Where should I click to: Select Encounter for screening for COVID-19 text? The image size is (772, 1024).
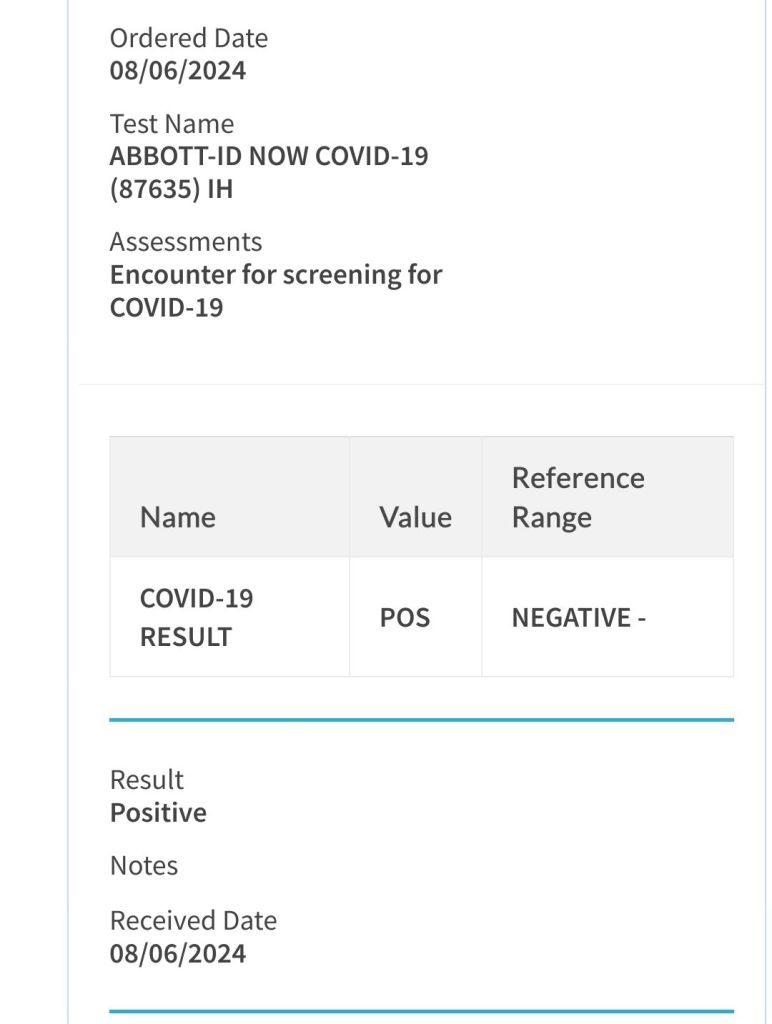(275, 290)
